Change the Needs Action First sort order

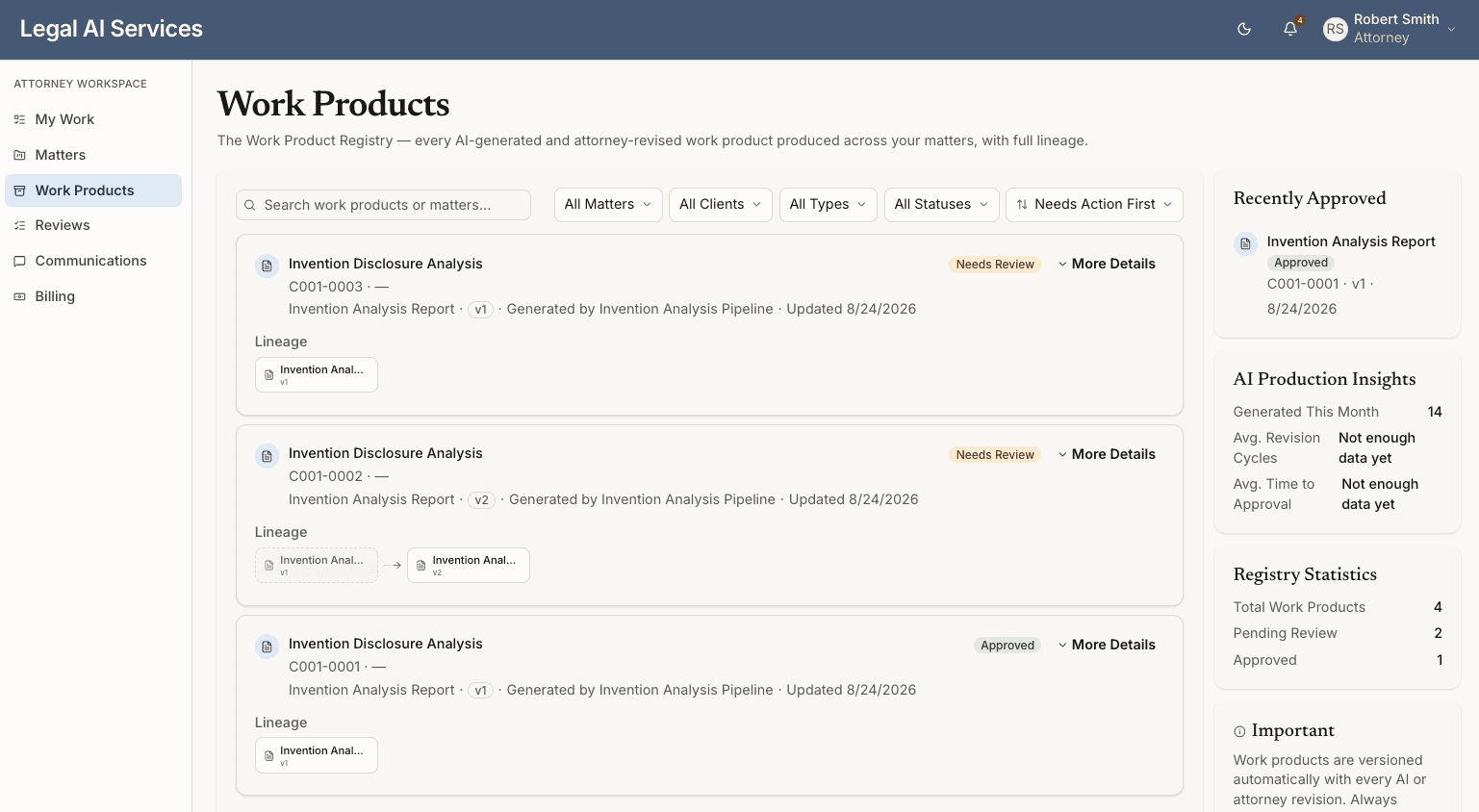[x=1094, y=205]
